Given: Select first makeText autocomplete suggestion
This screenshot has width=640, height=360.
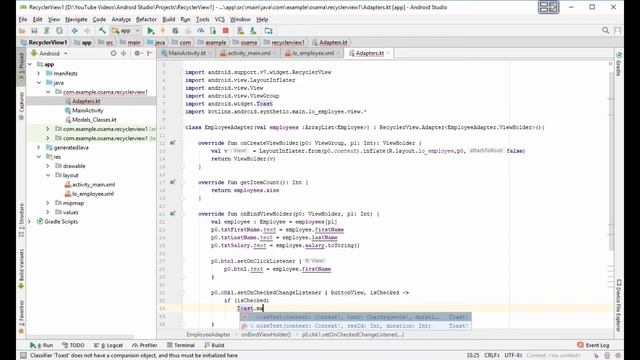Looking at the screenshot, I should point(355,317).
